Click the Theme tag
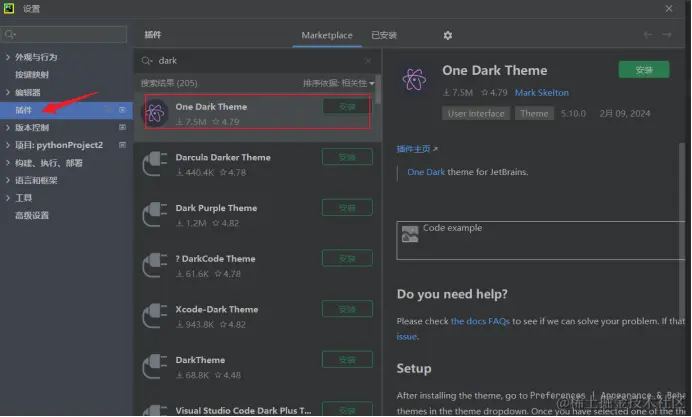Screen dimensions: 692x417 pyautogui.click(x=534, y=113)
